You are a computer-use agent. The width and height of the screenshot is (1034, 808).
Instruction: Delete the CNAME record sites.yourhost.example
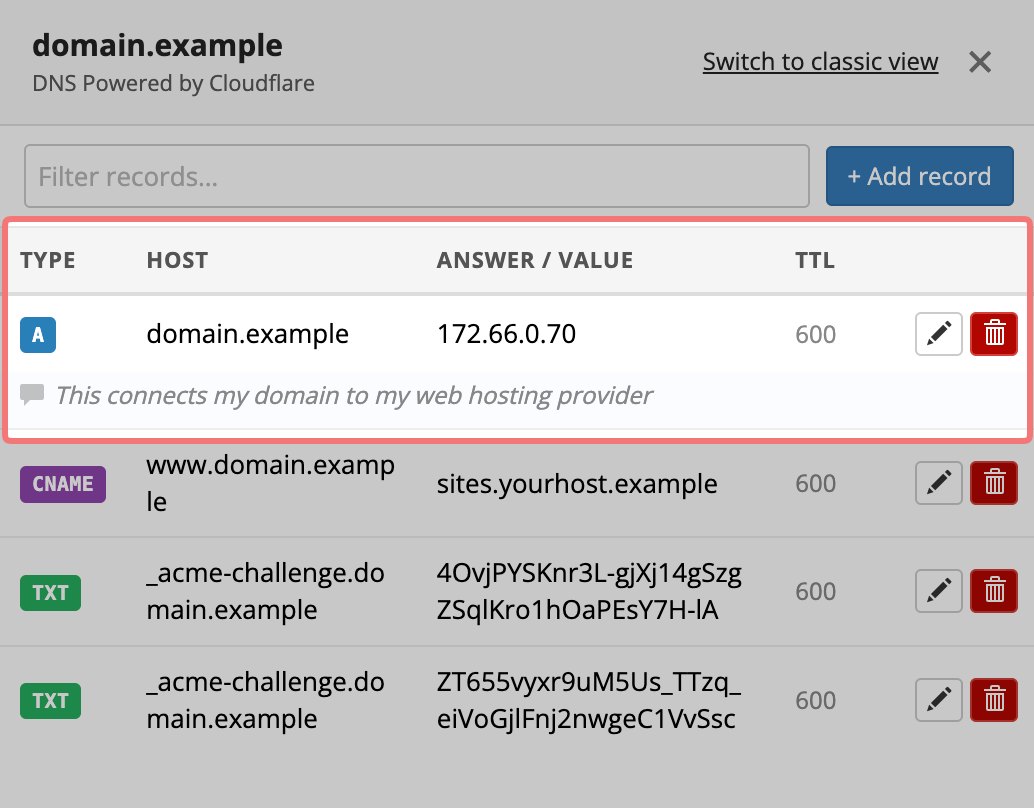(994, 484)
